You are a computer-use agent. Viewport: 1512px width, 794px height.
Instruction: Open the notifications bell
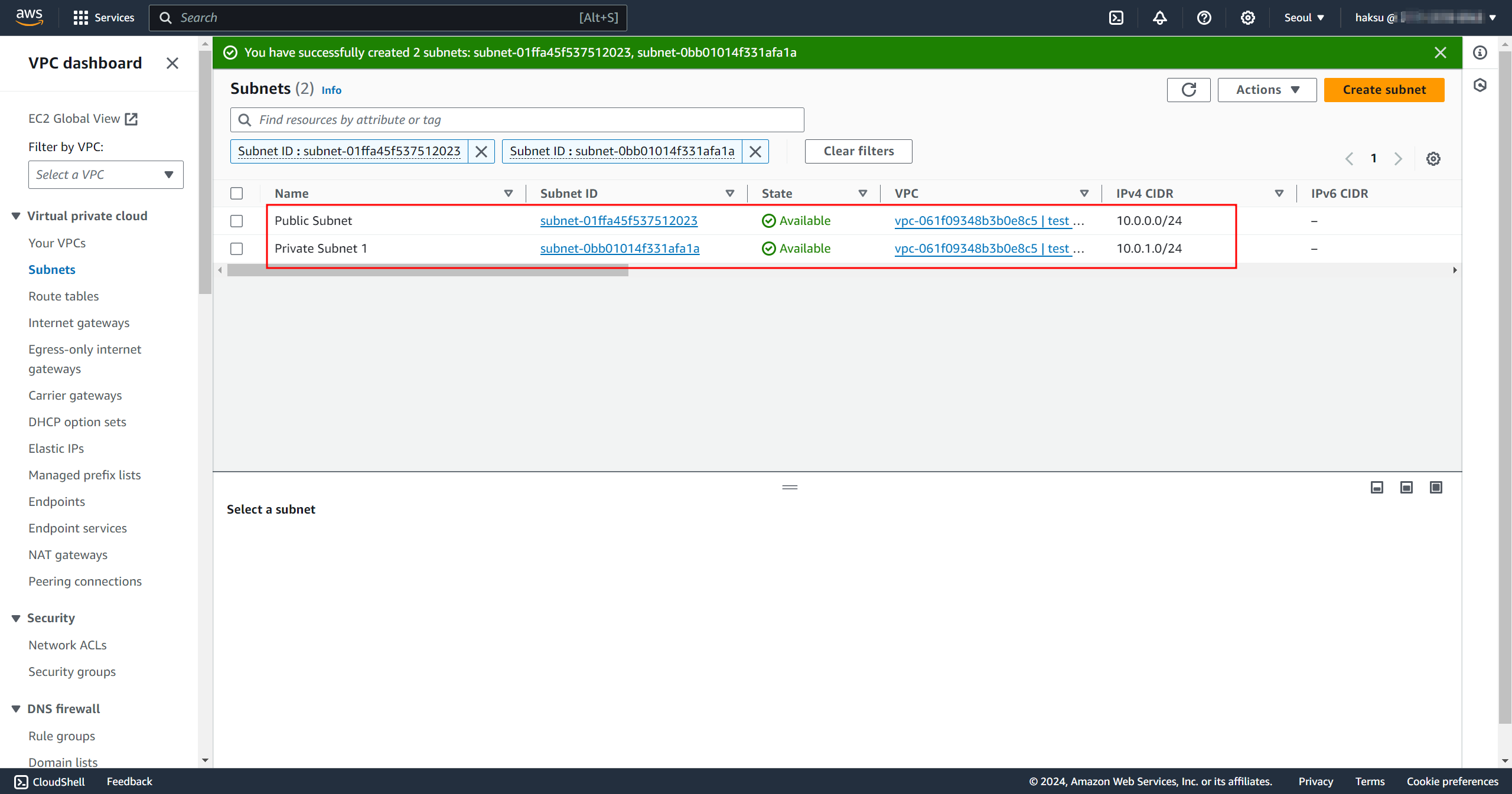1159,18
